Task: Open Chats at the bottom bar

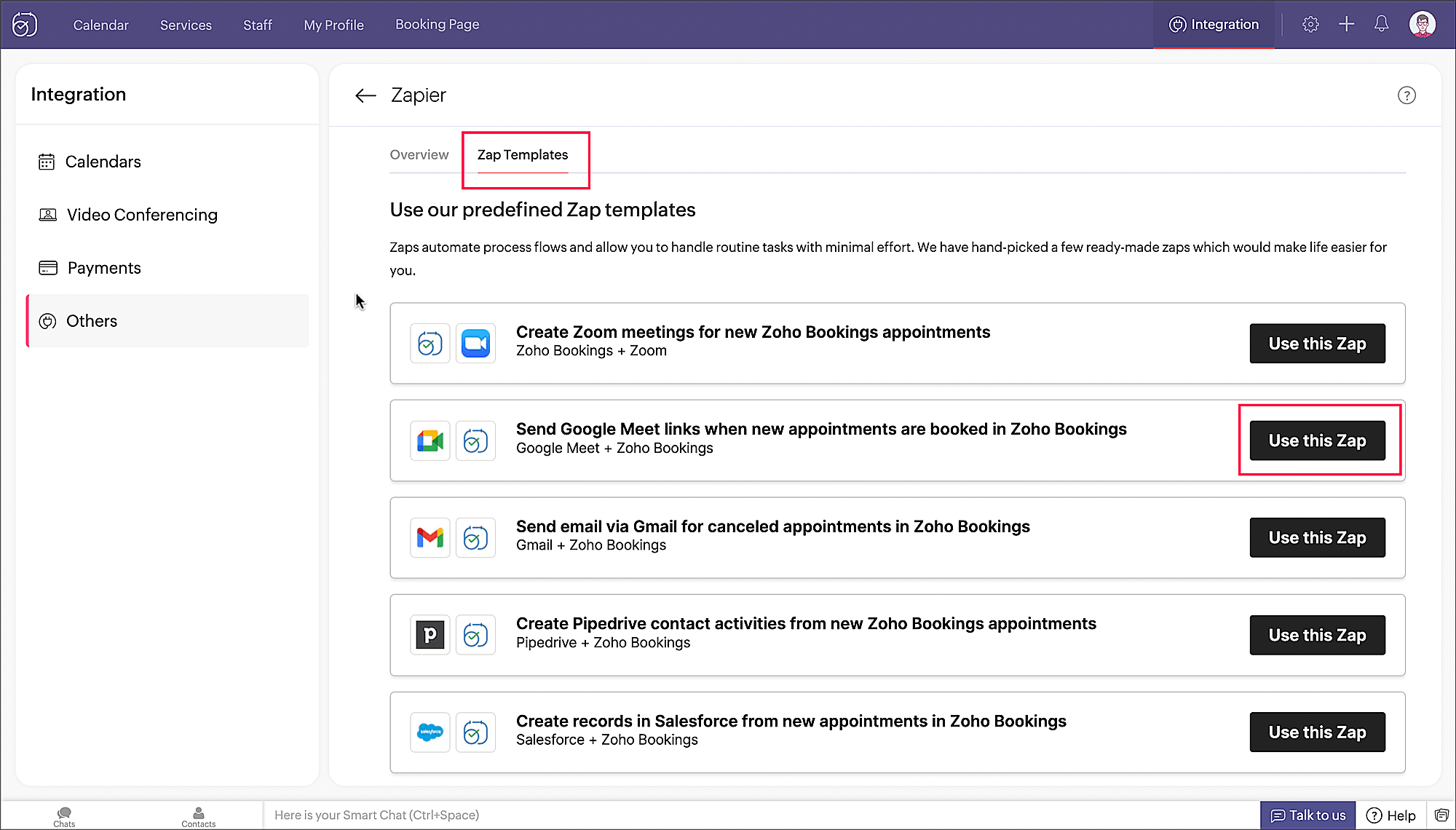Action: pyautogui.click(x=64, y=816)
